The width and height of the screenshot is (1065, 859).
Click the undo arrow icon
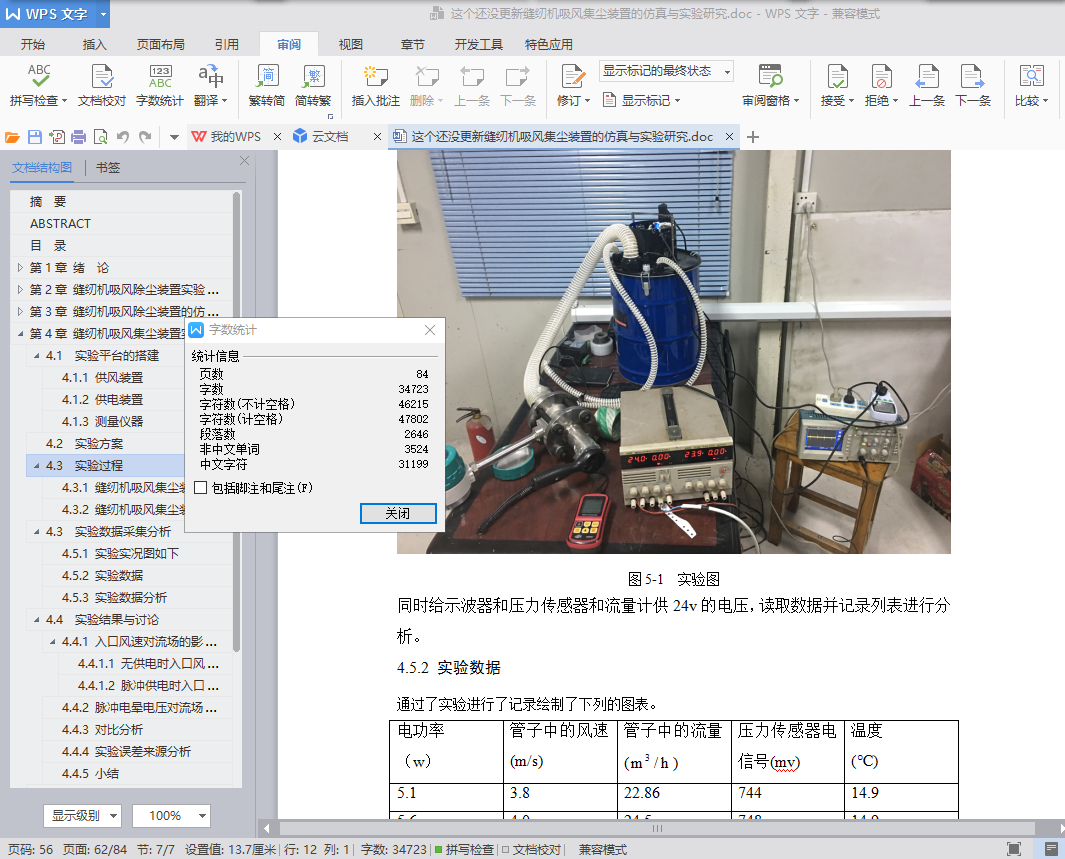[123, 137]
